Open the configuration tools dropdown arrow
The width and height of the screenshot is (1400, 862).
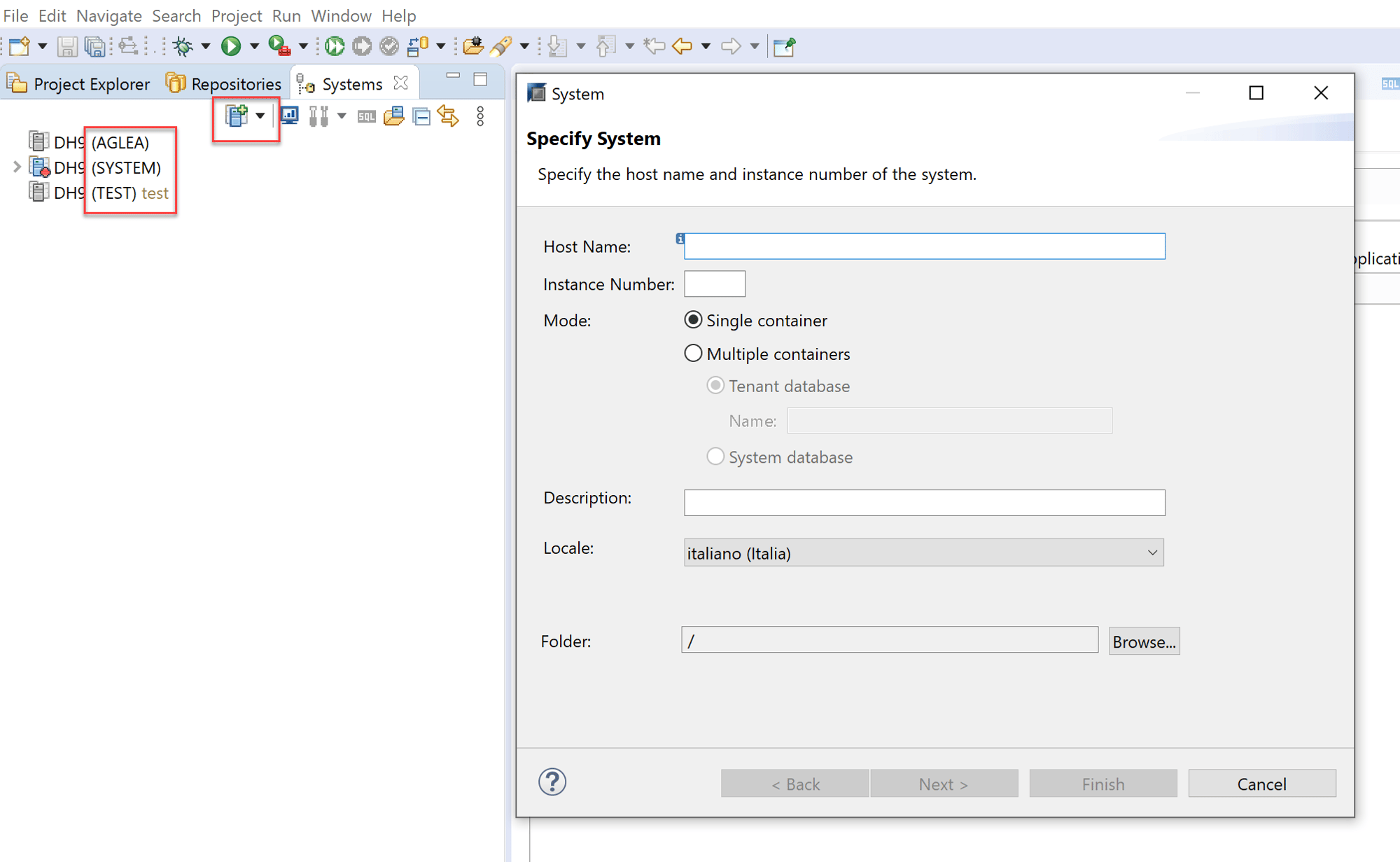pyautogui.click(x=342, y=116)
